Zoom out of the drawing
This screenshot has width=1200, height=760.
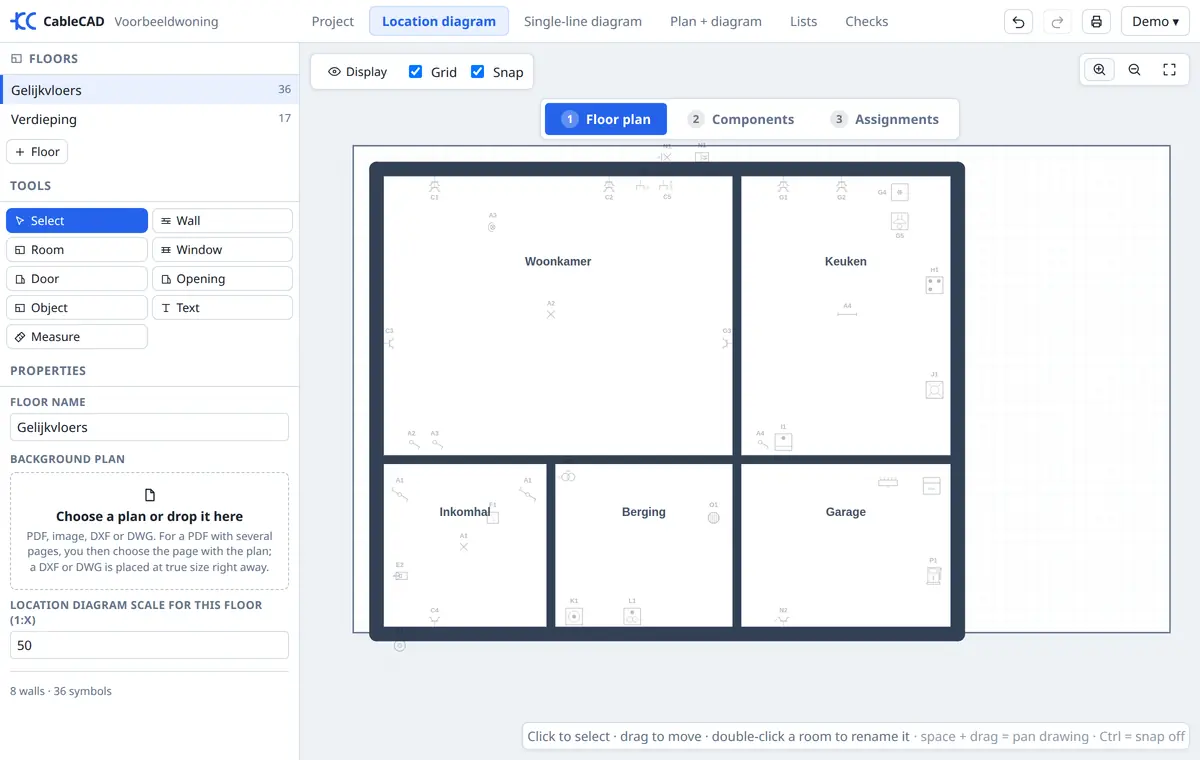tap(1134, 70)
